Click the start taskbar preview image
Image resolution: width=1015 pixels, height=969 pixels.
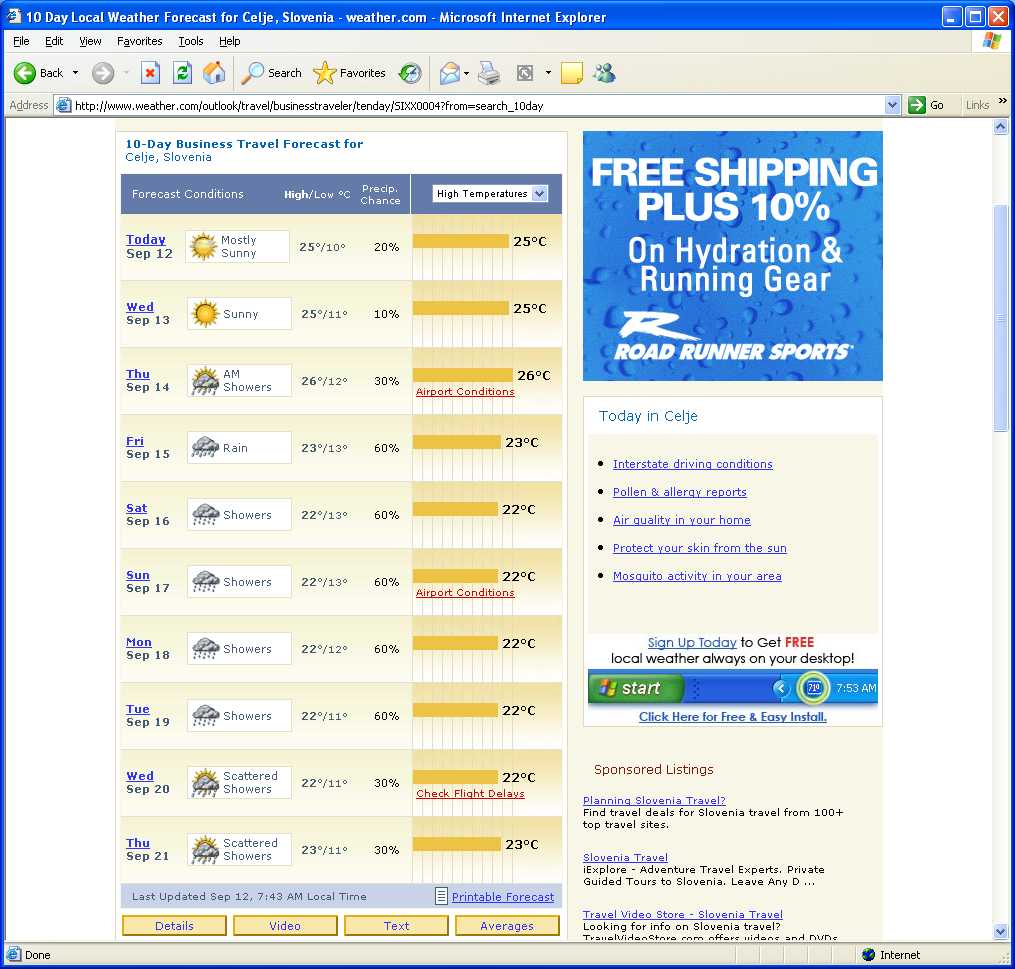point(733,687)
